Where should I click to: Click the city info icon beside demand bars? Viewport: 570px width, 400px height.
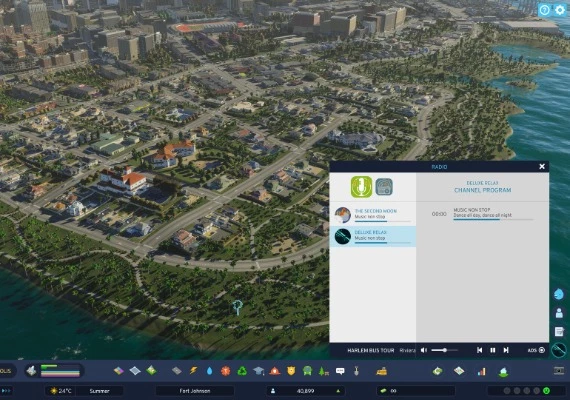[x=32, y=371]
